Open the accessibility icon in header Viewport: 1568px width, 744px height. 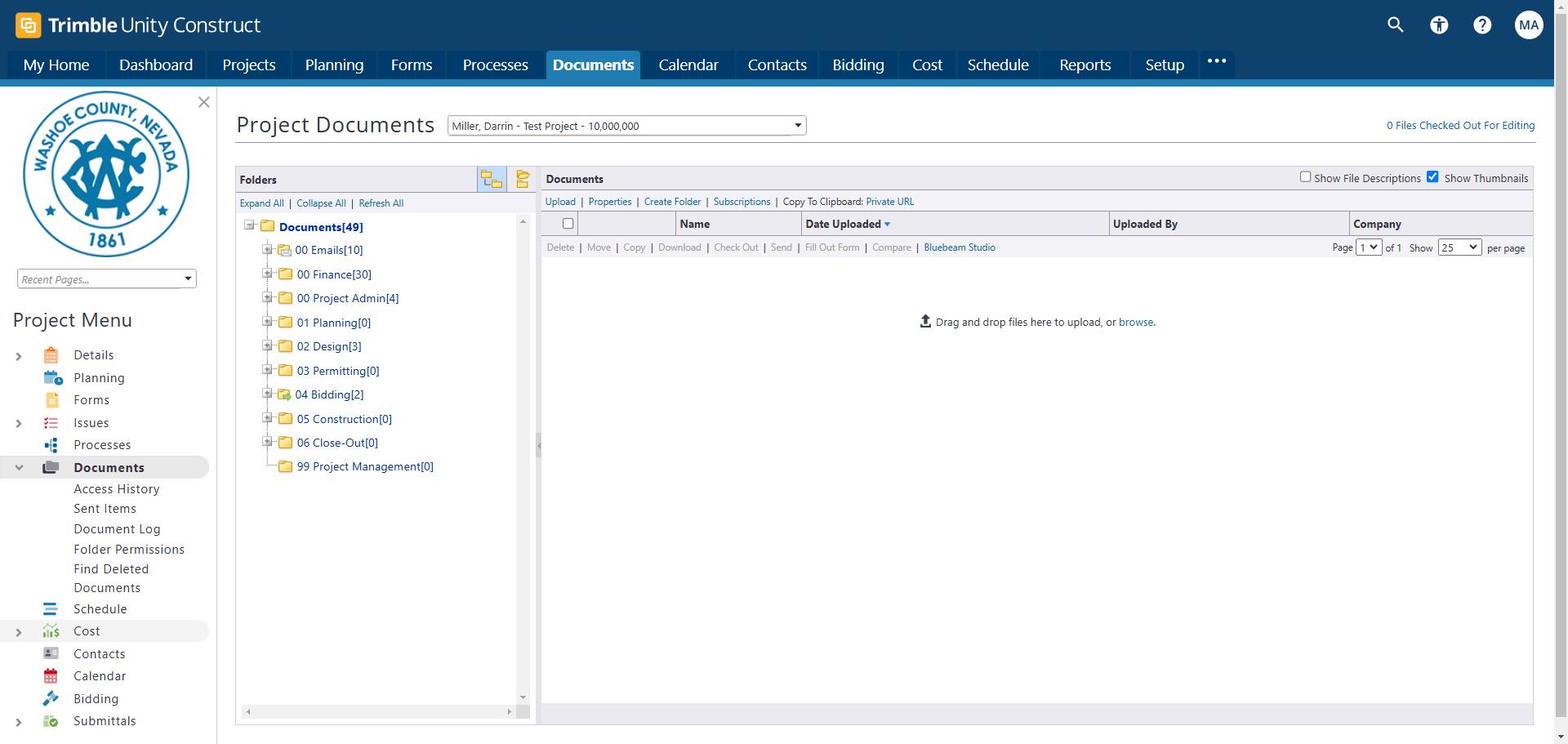click(x=1439, y=25)
